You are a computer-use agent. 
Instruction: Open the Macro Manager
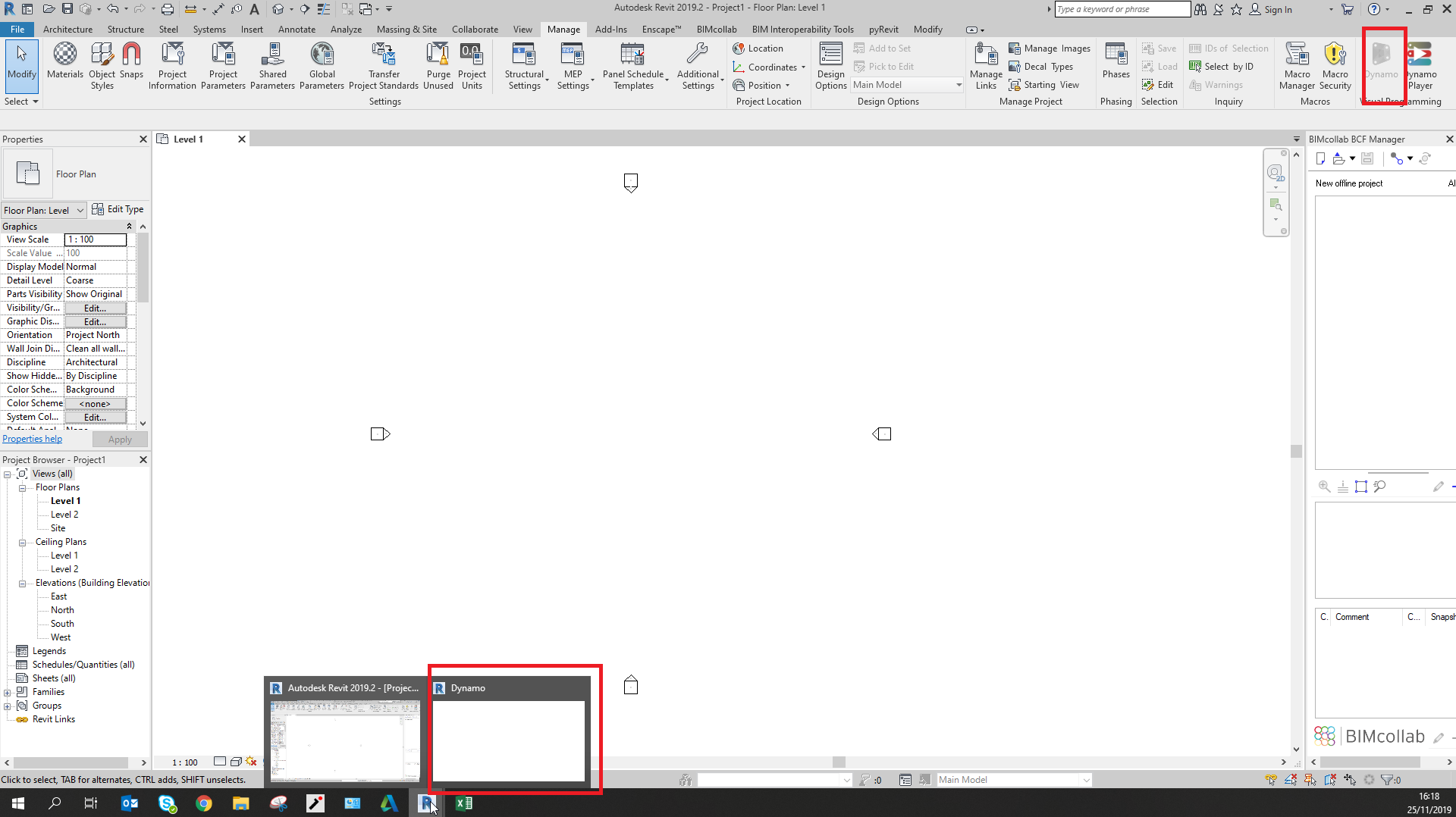[1297, 66]
